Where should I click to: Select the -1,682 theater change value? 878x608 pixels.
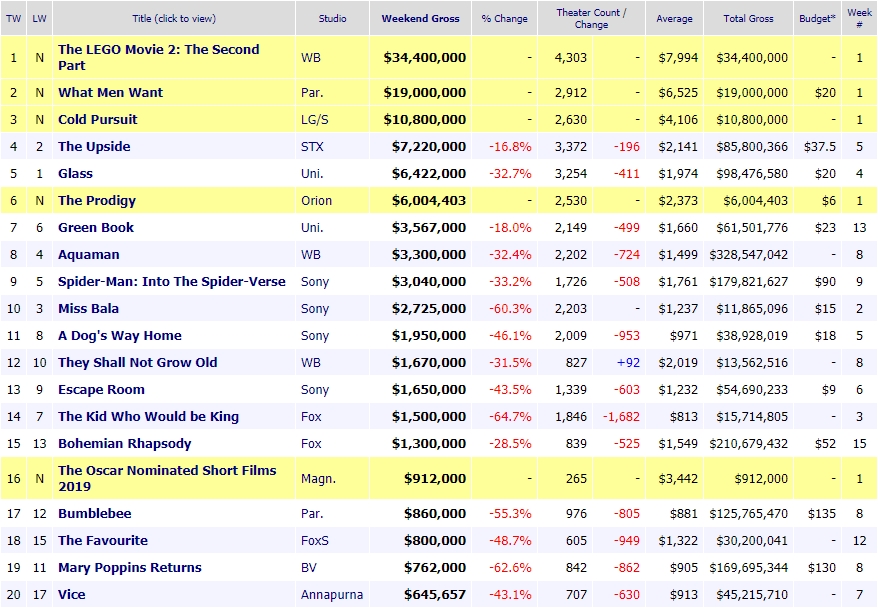[x=621, y=417]
